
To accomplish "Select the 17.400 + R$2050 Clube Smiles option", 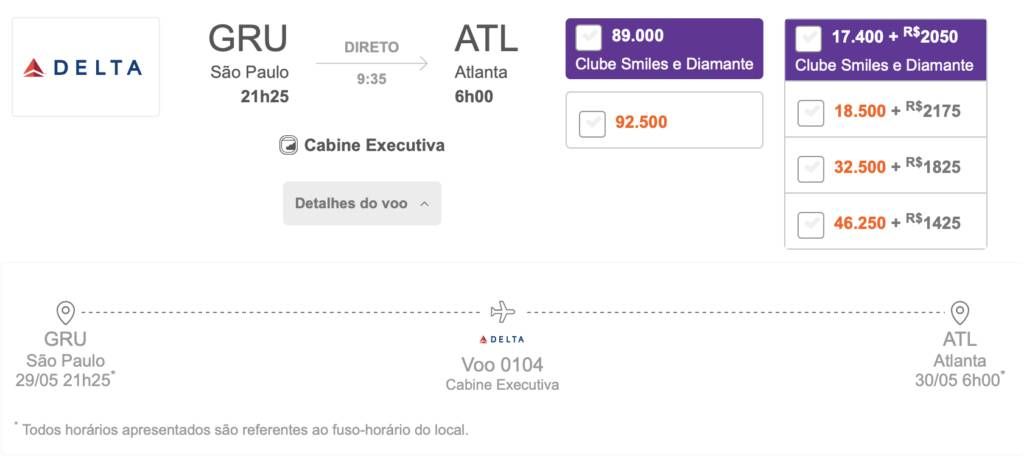I will click(808, 39).
